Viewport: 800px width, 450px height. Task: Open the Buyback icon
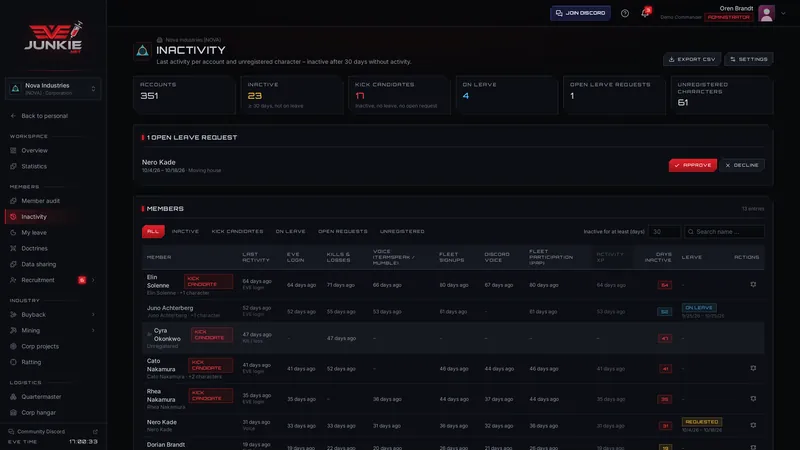[13, 315]
